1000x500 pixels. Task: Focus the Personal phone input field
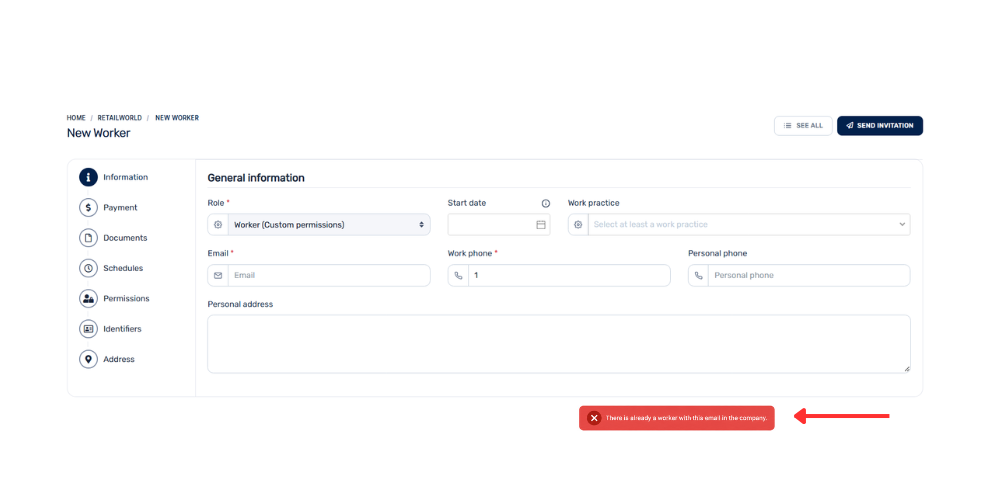(809, 276)
